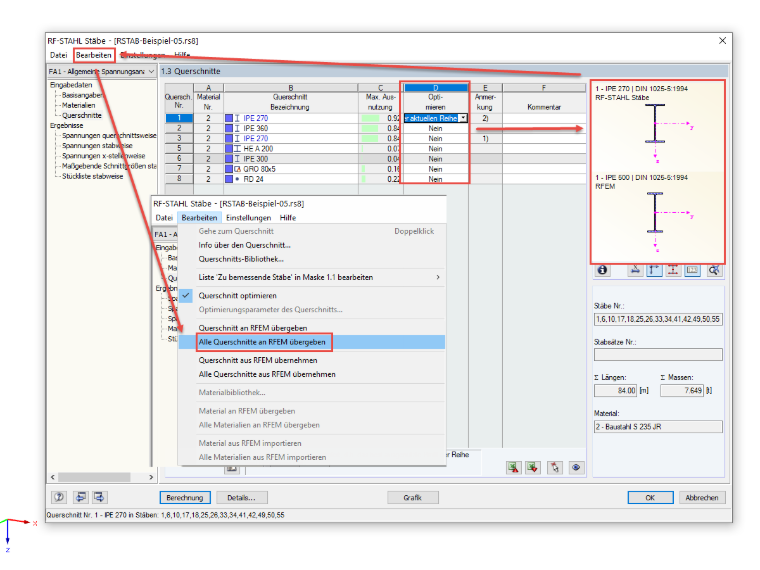Go to the next mask icon
Viewport: 760px width, 570px height.
(x=99, y=497)
